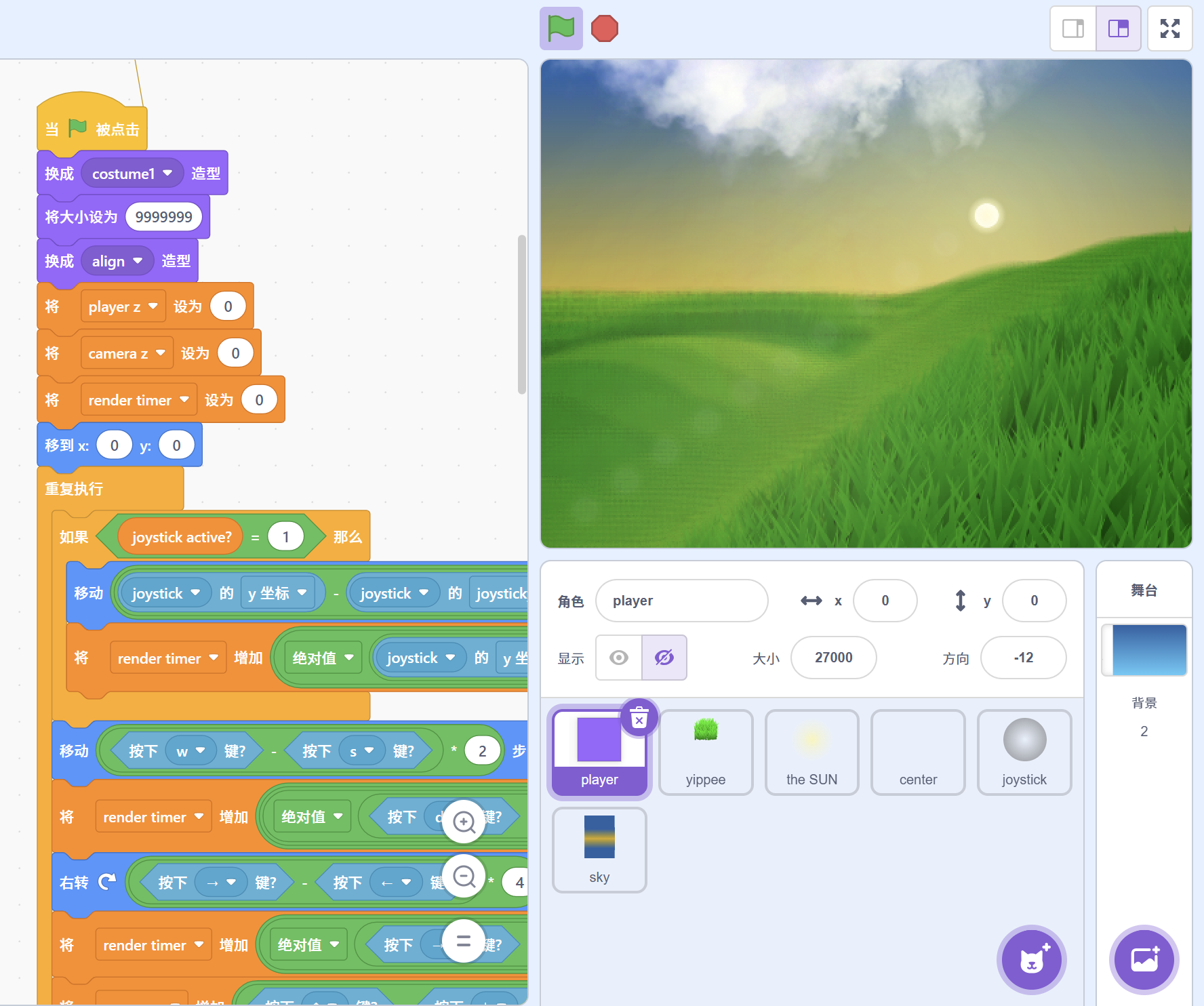
Task: Select the sky sprite
Action: pos(599,850)
